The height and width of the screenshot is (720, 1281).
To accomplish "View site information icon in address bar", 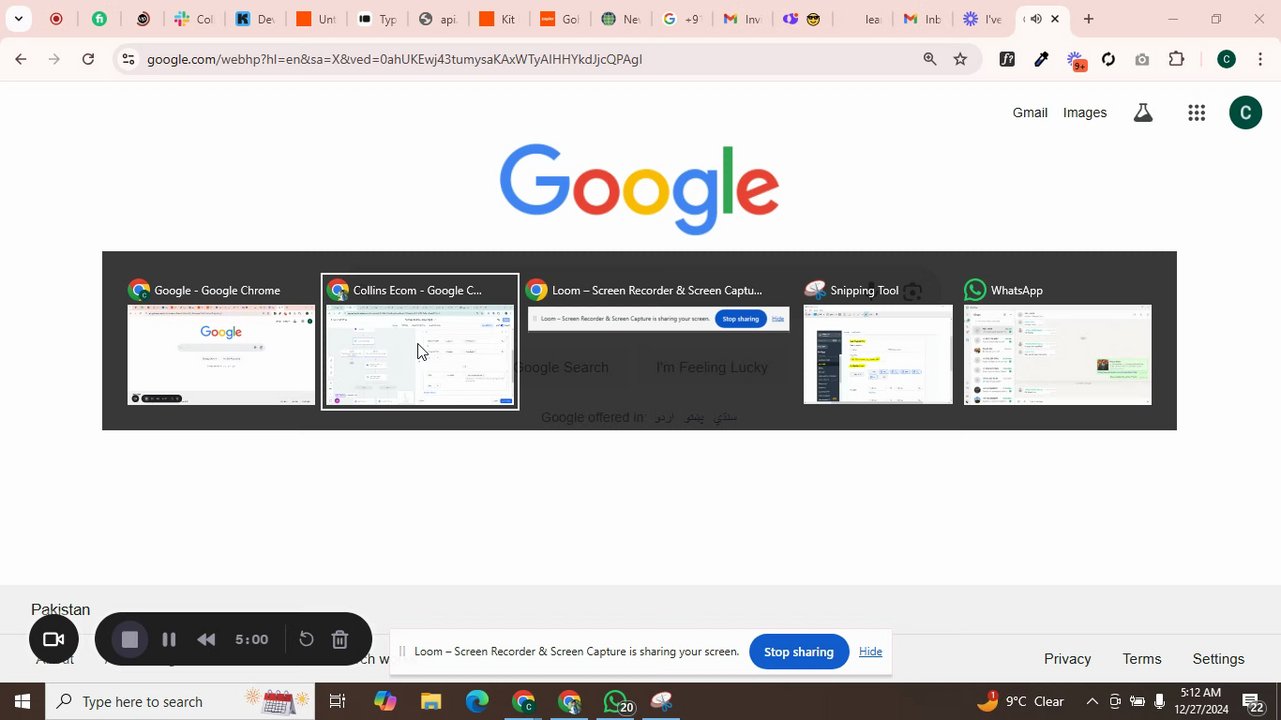I will coord(128,59).
